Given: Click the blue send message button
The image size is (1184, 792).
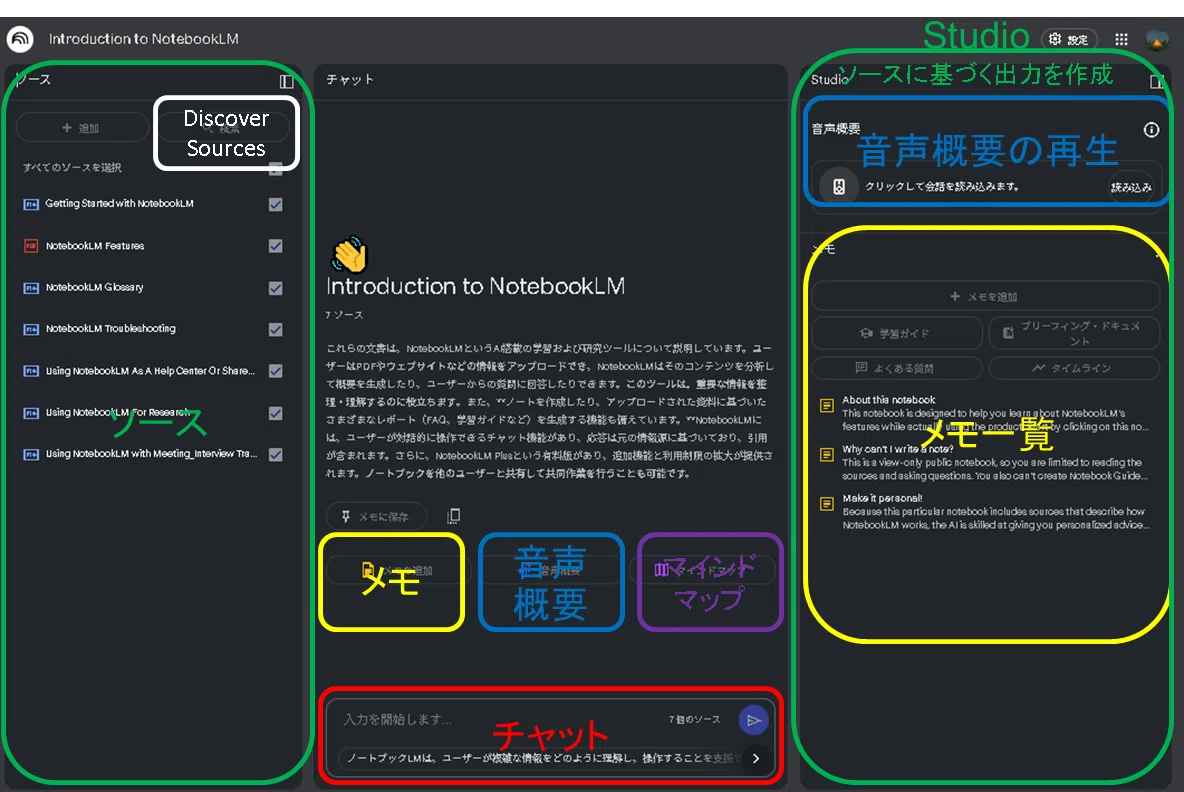Looking at the screenshot, I should (753, 720).
